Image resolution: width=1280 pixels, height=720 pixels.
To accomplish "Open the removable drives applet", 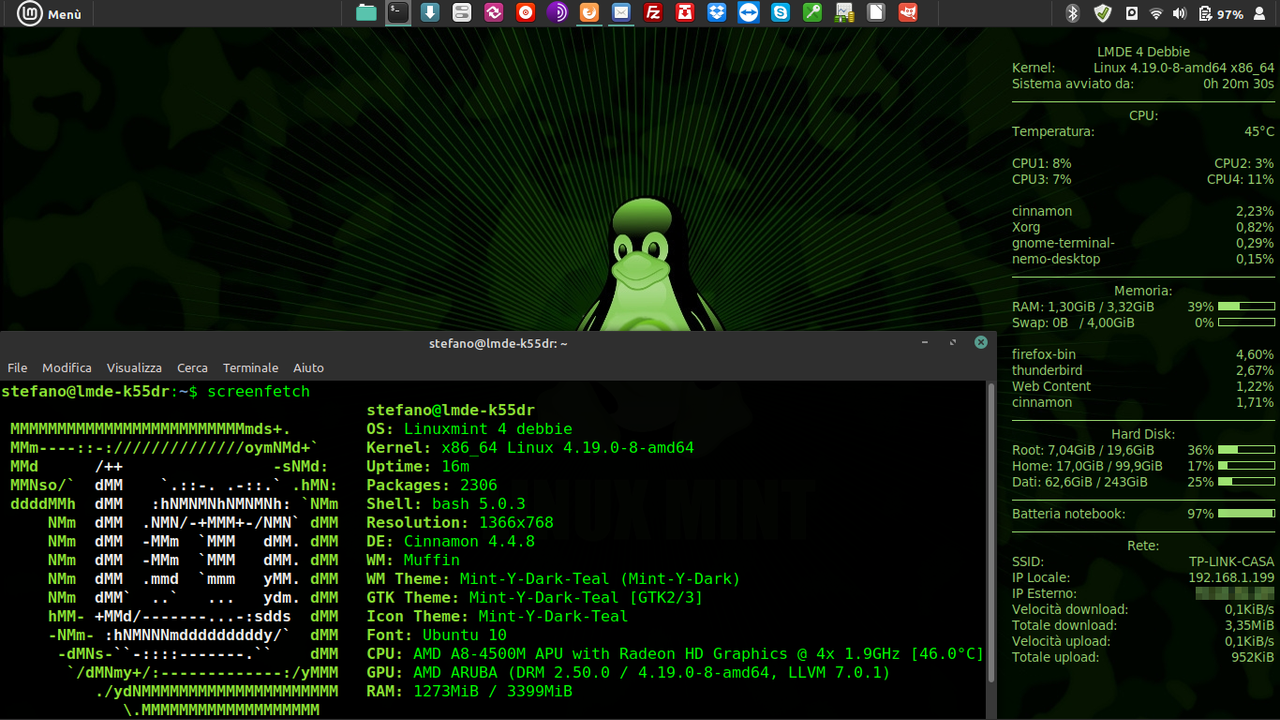I will click(x=1131, y=14).
